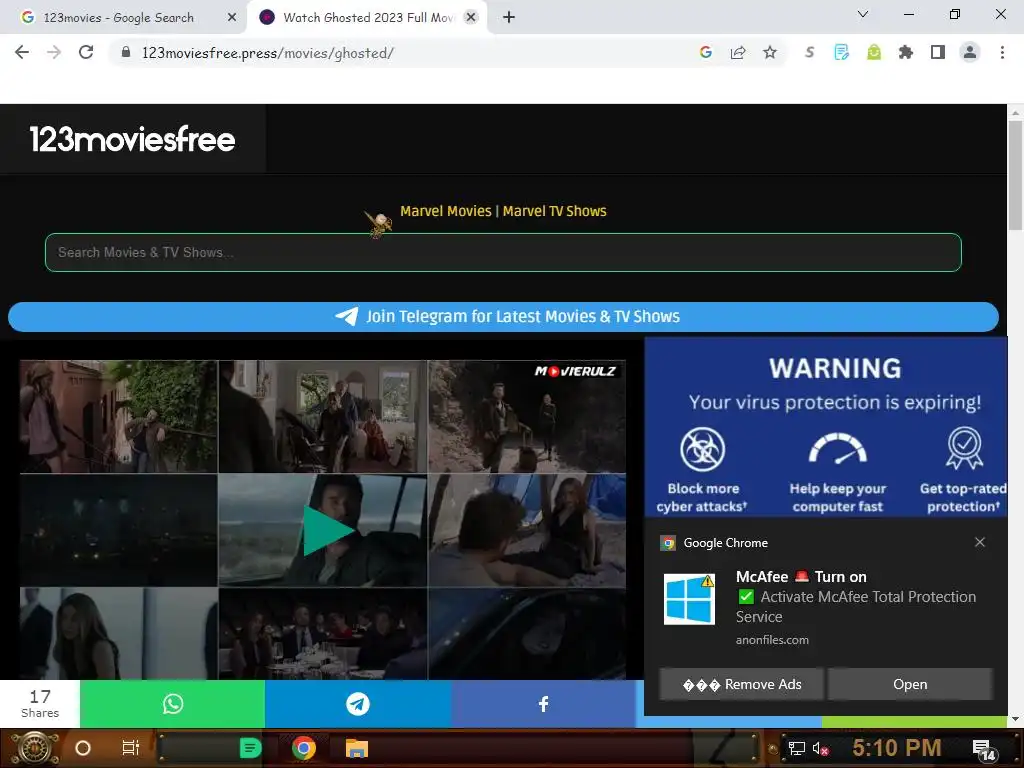Open a new browser tab
Screen dimensions: 1024x768
pos(509,18)
